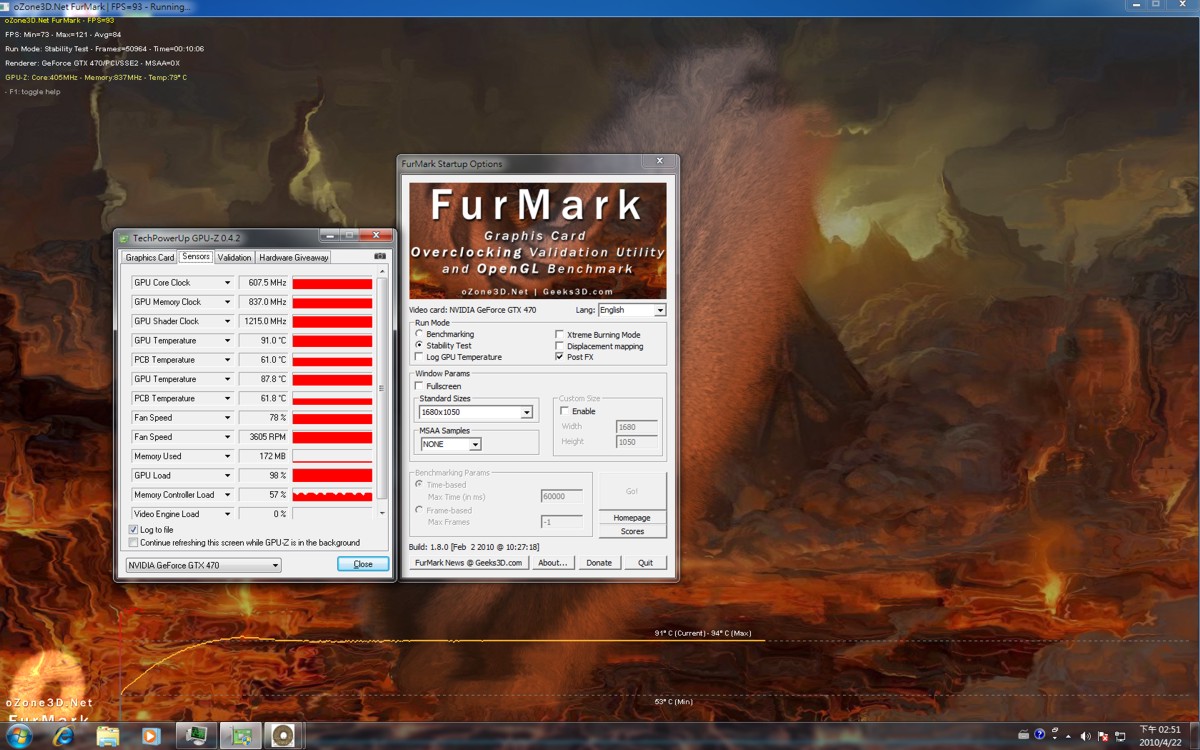
Task: Click GPU-Z sensors scrollbar down arrow
Action: [x=381, y=514]
